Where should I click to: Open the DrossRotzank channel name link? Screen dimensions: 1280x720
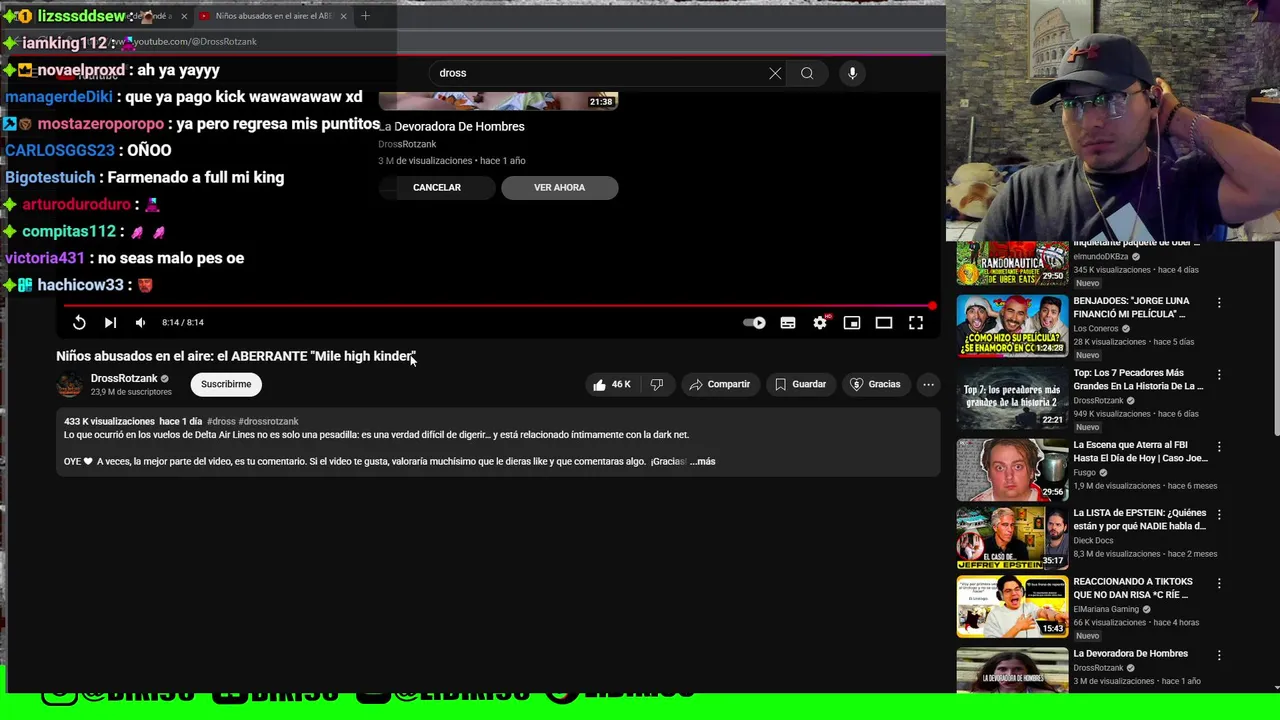click(x=124, y=378)
